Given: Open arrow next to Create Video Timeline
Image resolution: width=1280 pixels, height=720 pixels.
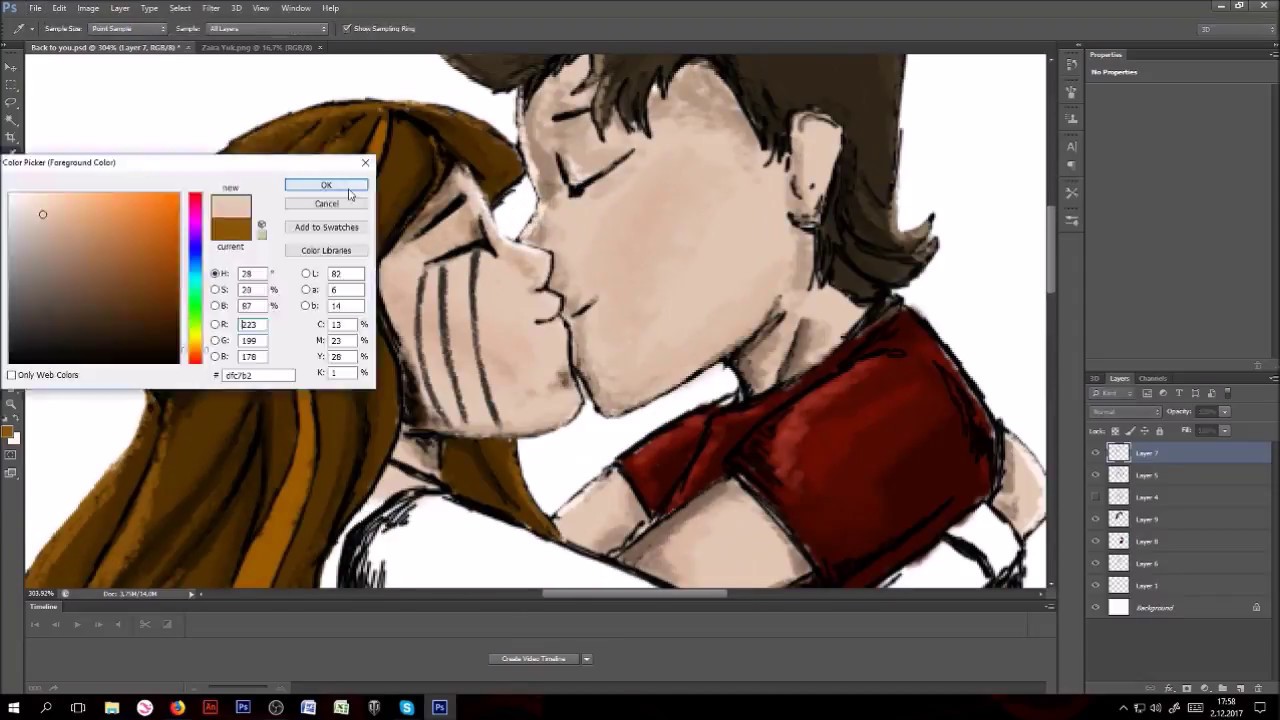Looking at the screenshot, I should (587, 659).
